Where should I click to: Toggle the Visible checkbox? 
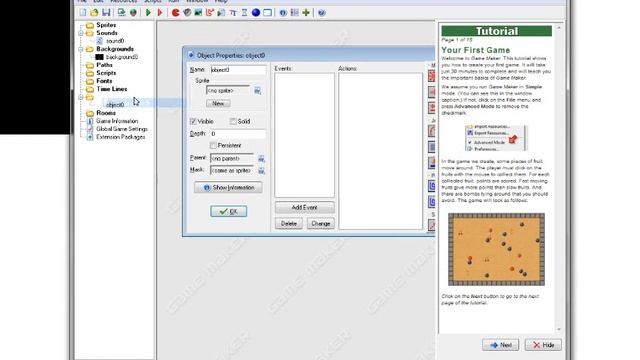pyautogui.click(x=193, y=121)
